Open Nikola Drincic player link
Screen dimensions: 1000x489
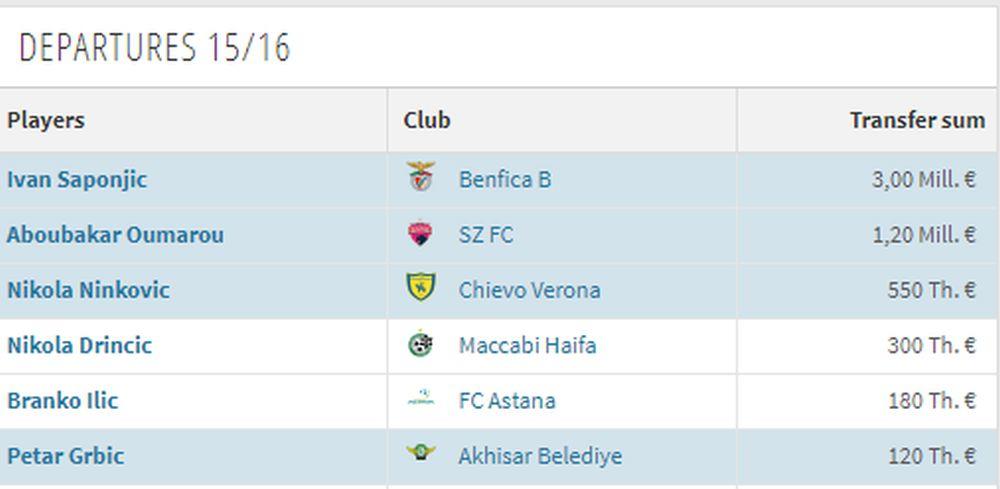pos(79,346)
